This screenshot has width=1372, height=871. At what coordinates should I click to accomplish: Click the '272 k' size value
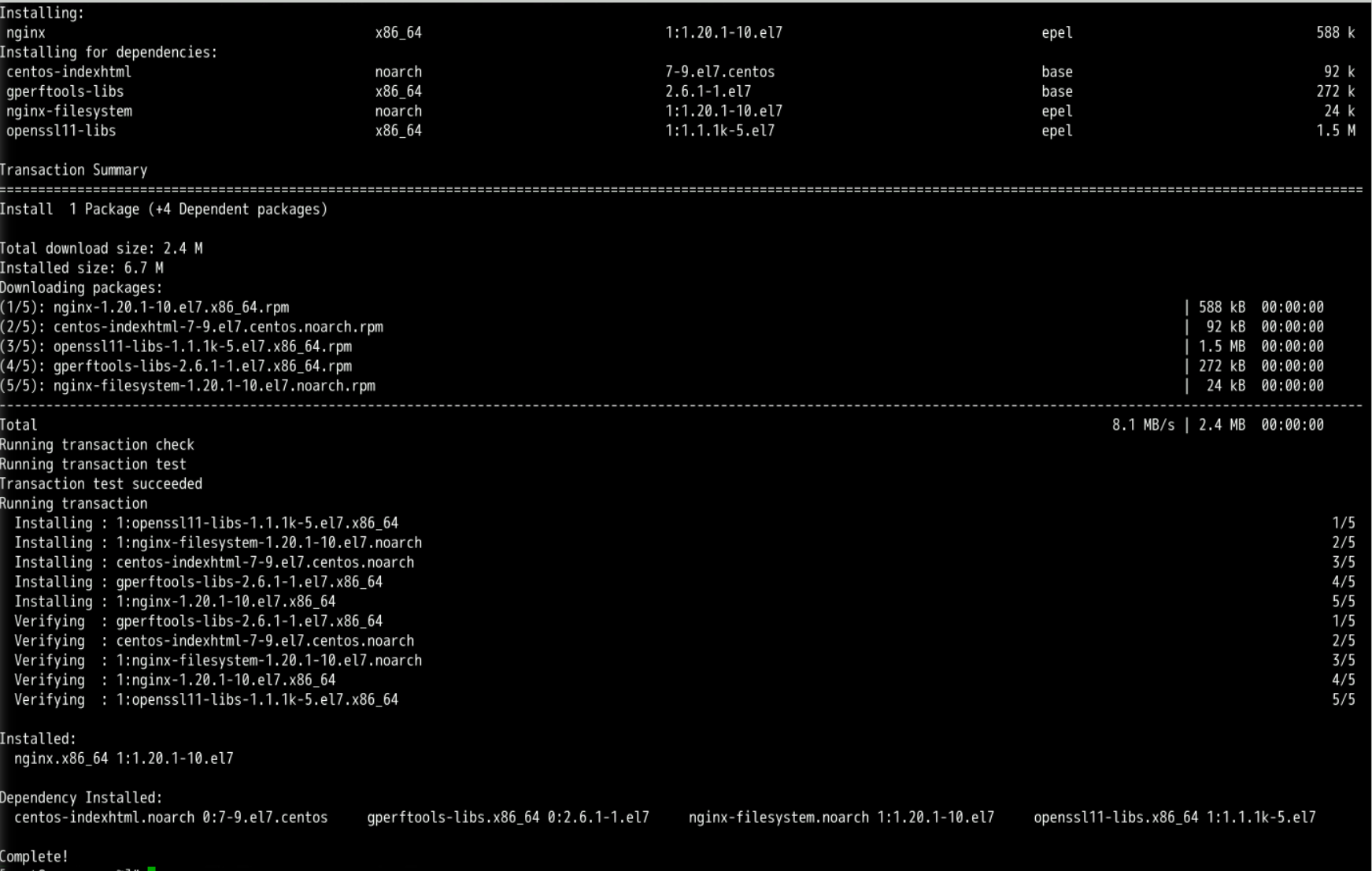pyautogui.click(x=1335, y=91)
